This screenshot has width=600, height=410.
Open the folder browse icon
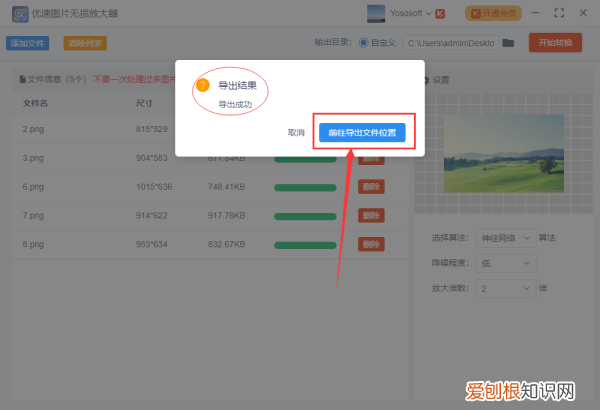click(508, 43)
